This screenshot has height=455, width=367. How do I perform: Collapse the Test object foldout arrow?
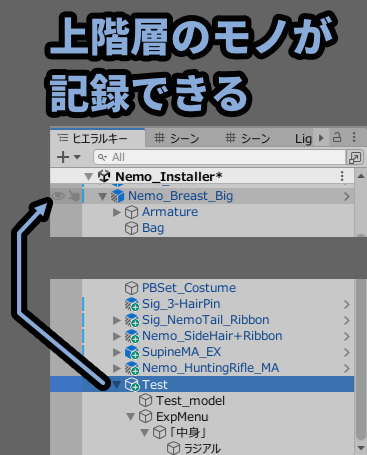point(116,385)
